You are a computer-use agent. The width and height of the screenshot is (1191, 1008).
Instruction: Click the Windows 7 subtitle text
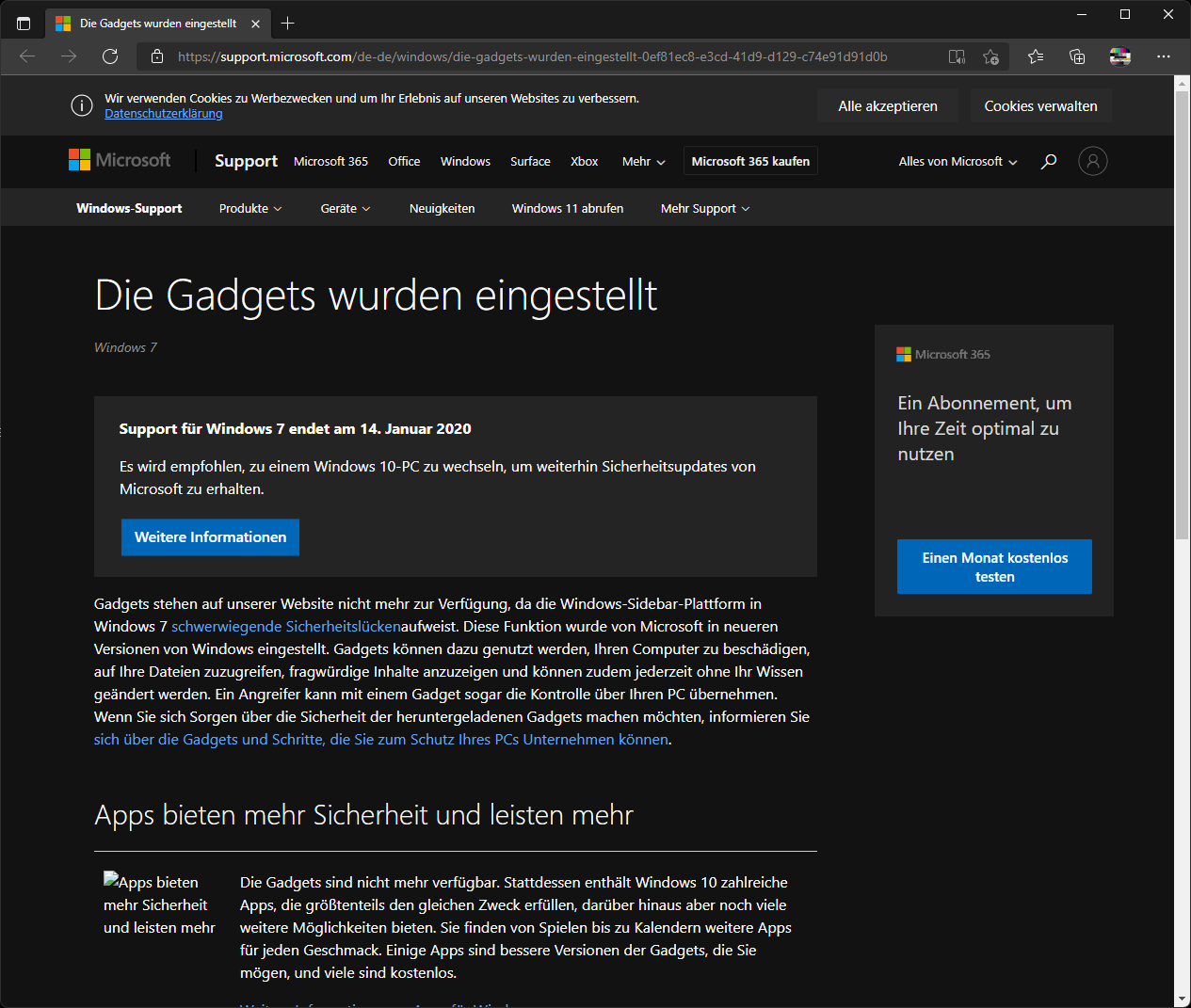click(x=125, y=347)
